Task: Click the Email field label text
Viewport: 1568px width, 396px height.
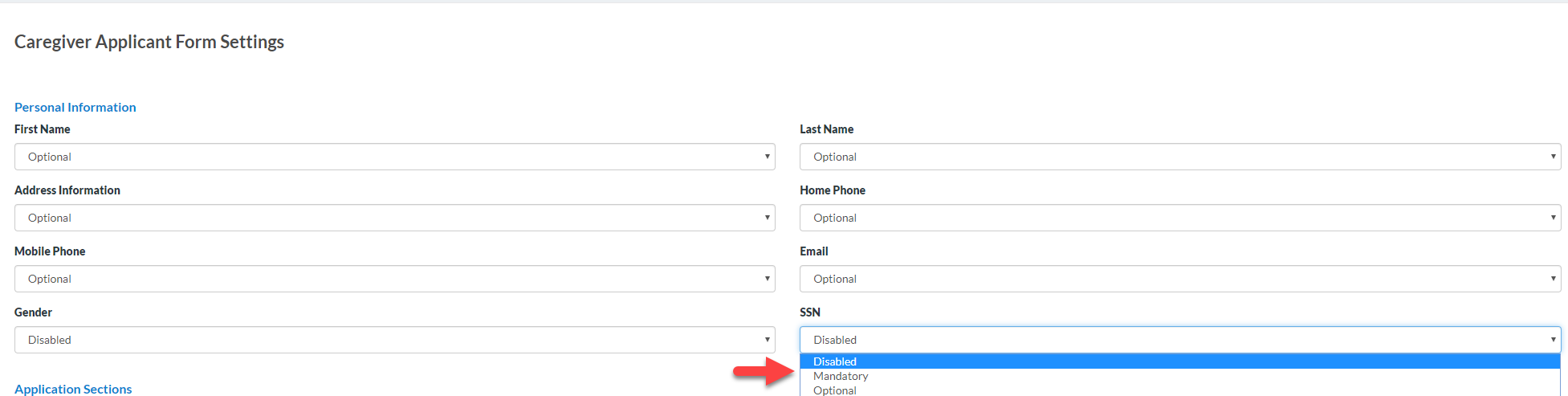Action: (813, 251)
